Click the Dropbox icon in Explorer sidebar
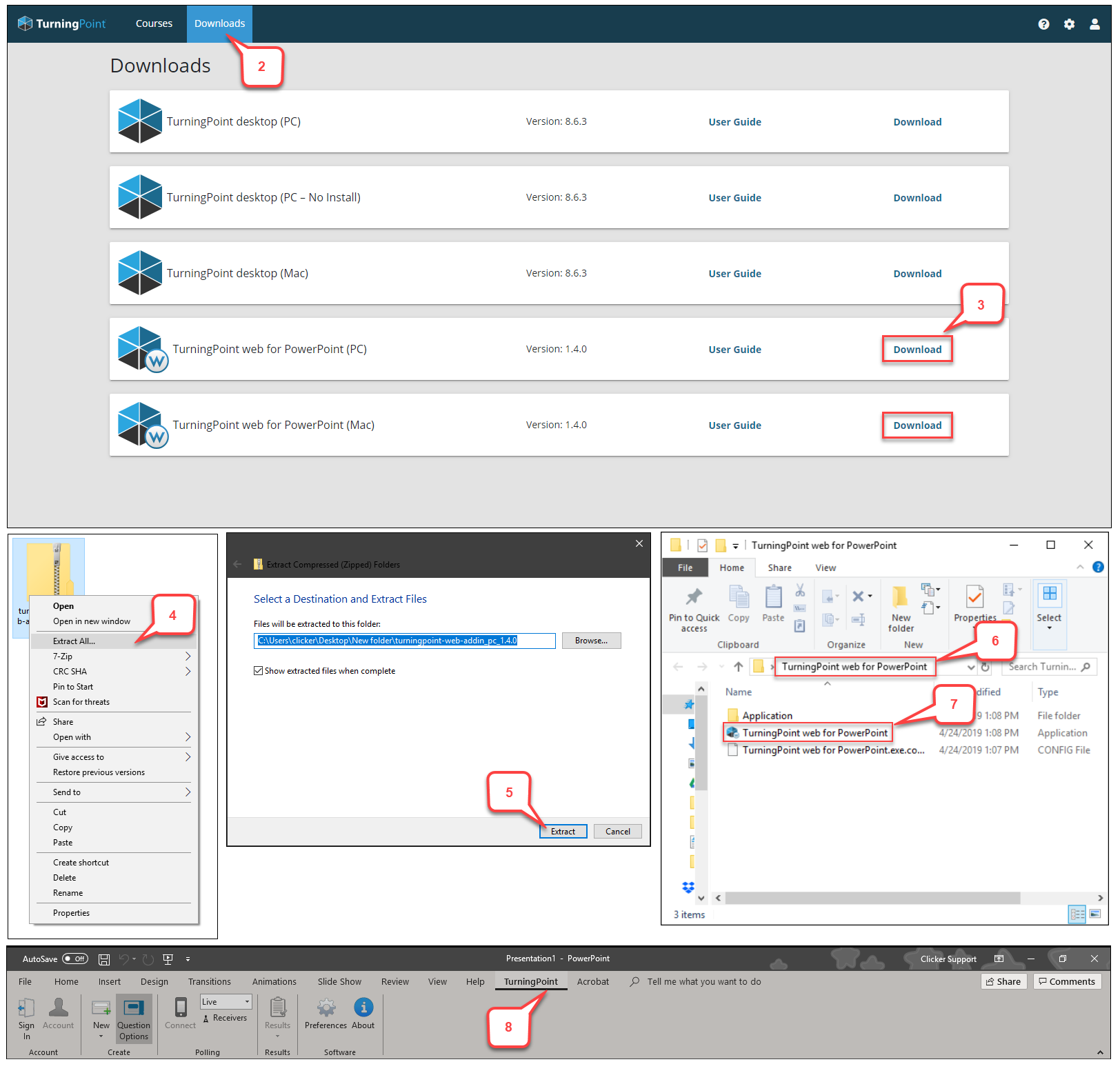 pyautogui.click(x=688, y=888)
